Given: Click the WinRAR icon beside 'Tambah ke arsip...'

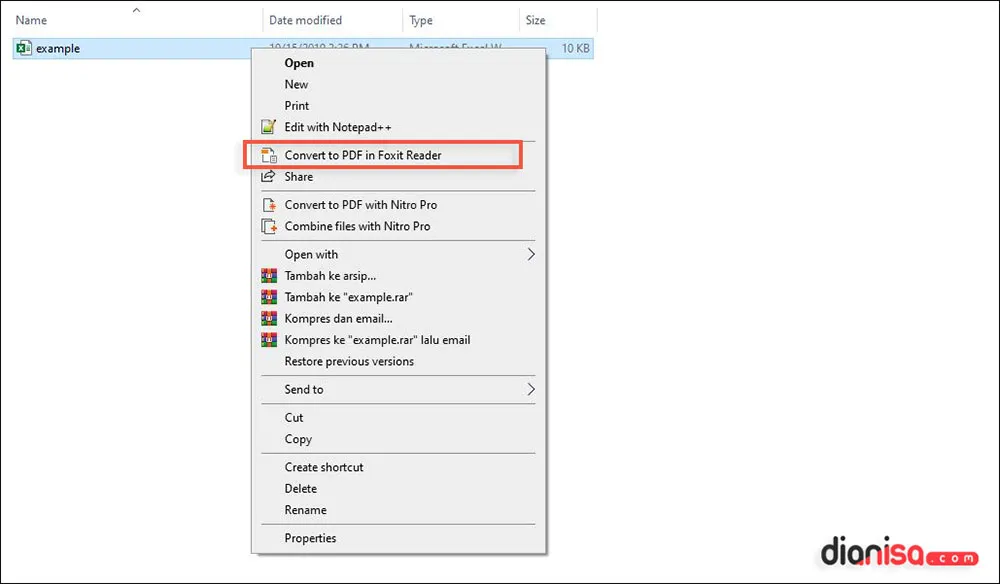Looking at the screenshot, I should point(268,276).
